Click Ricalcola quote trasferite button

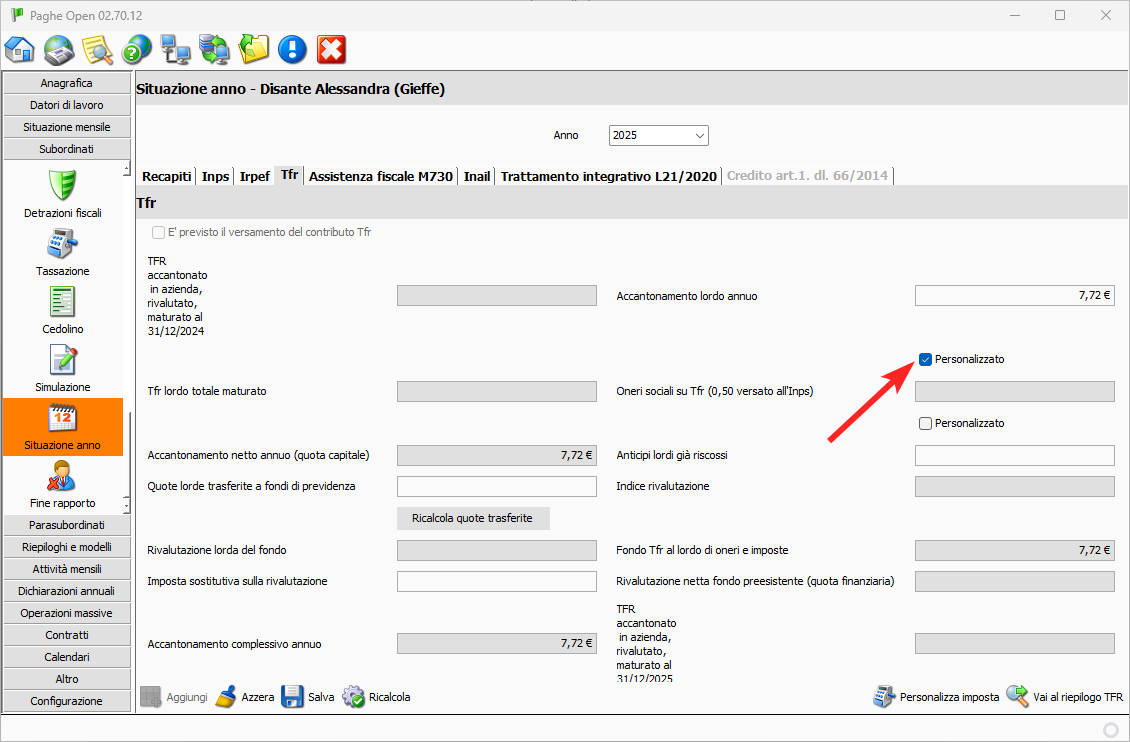tap(473, 518)
